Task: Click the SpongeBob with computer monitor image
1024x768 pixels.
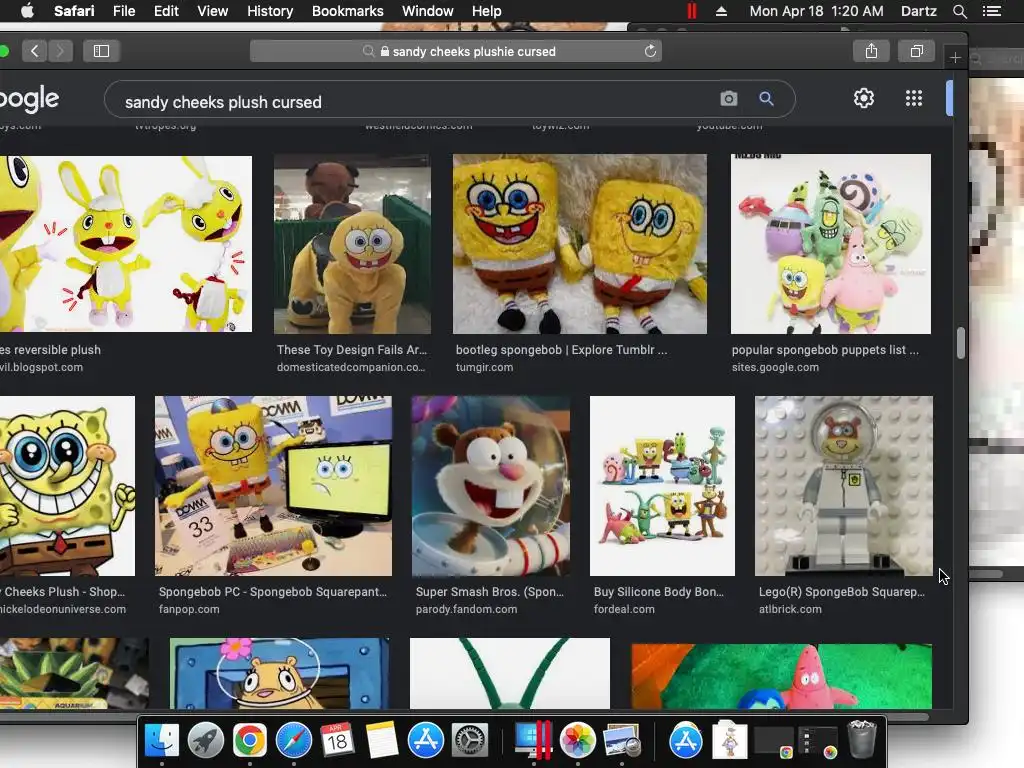Action: pos(273,486)
